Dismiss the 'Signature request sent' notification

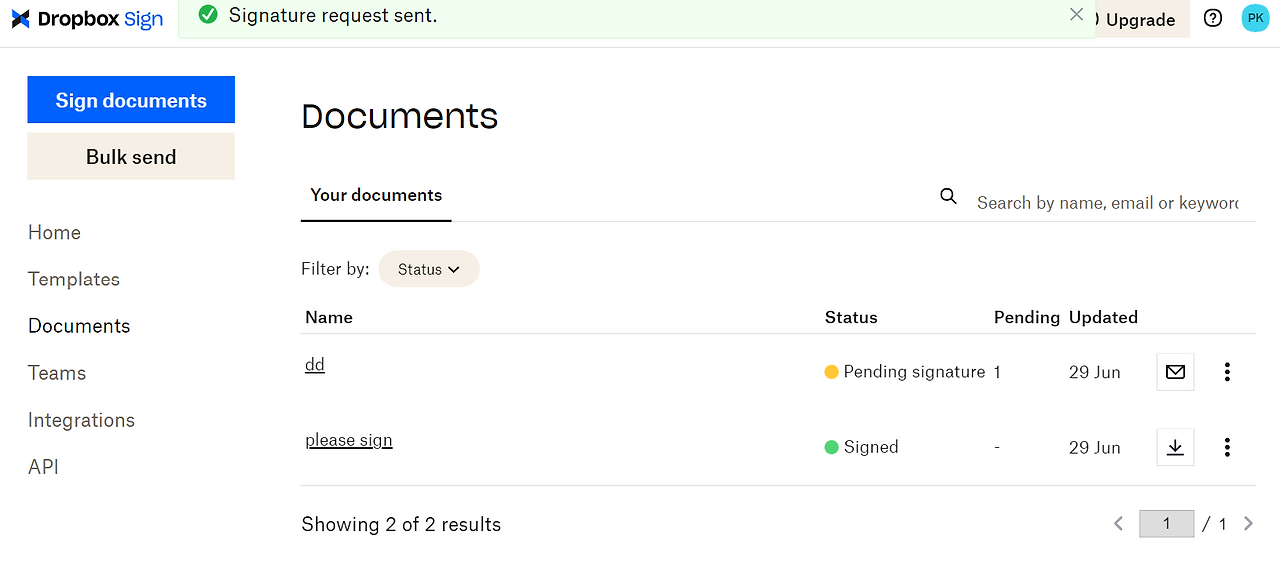click(x=1076, y=14)
